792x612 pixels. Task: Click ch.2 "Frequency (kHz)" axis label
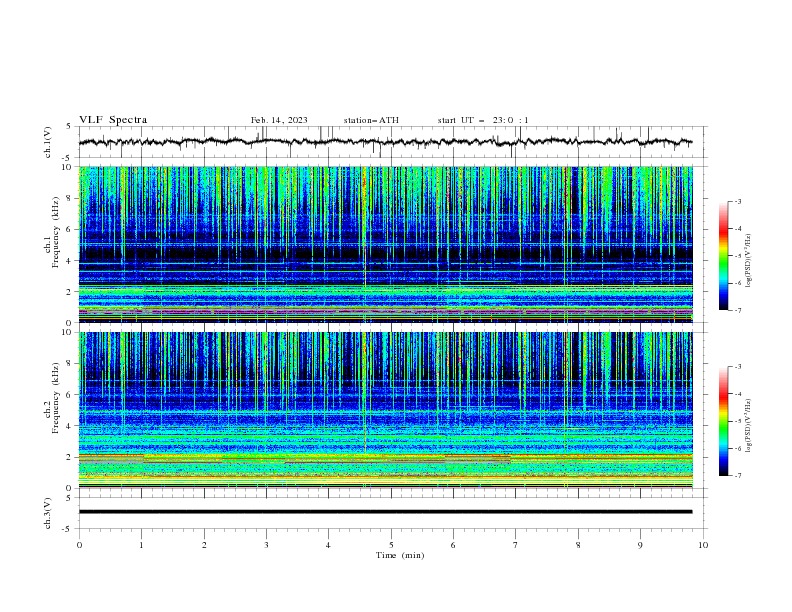tap(56, 399)
